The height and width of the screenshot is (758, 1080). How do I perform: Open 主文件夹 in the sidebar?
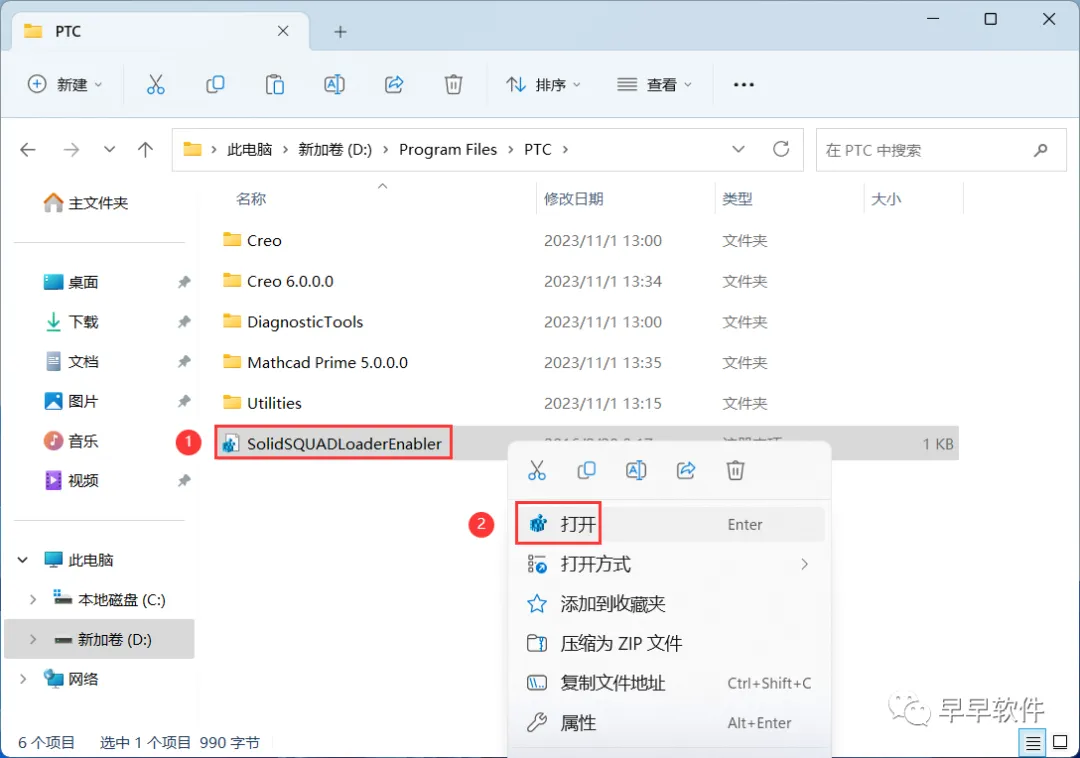(x=86, y=202)
